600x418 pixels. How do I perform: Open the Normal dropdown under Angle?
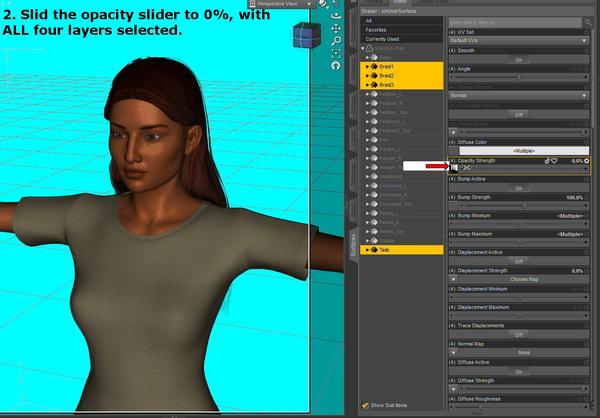[x=519, y=95]
